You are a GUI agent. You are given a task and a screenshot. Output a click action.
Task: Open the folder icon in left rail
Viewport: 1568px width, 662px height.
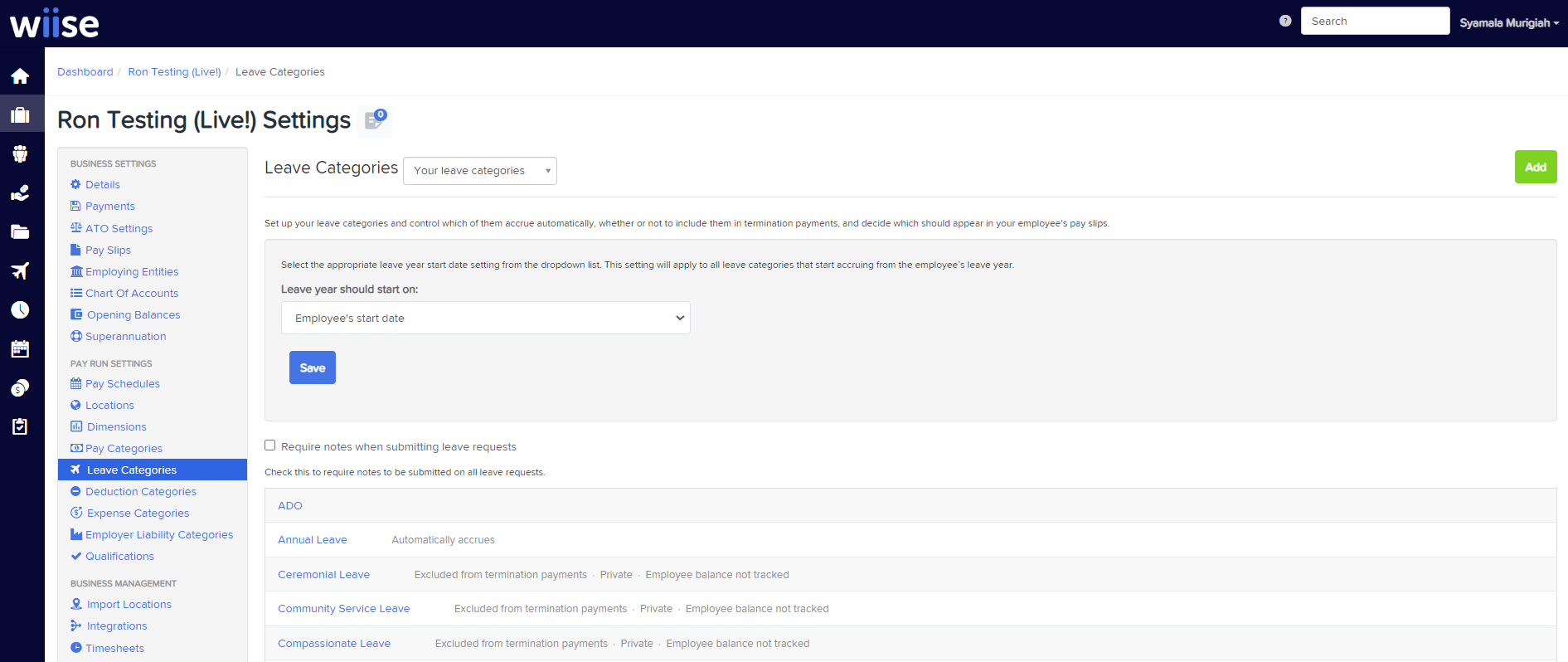point(20,231)
